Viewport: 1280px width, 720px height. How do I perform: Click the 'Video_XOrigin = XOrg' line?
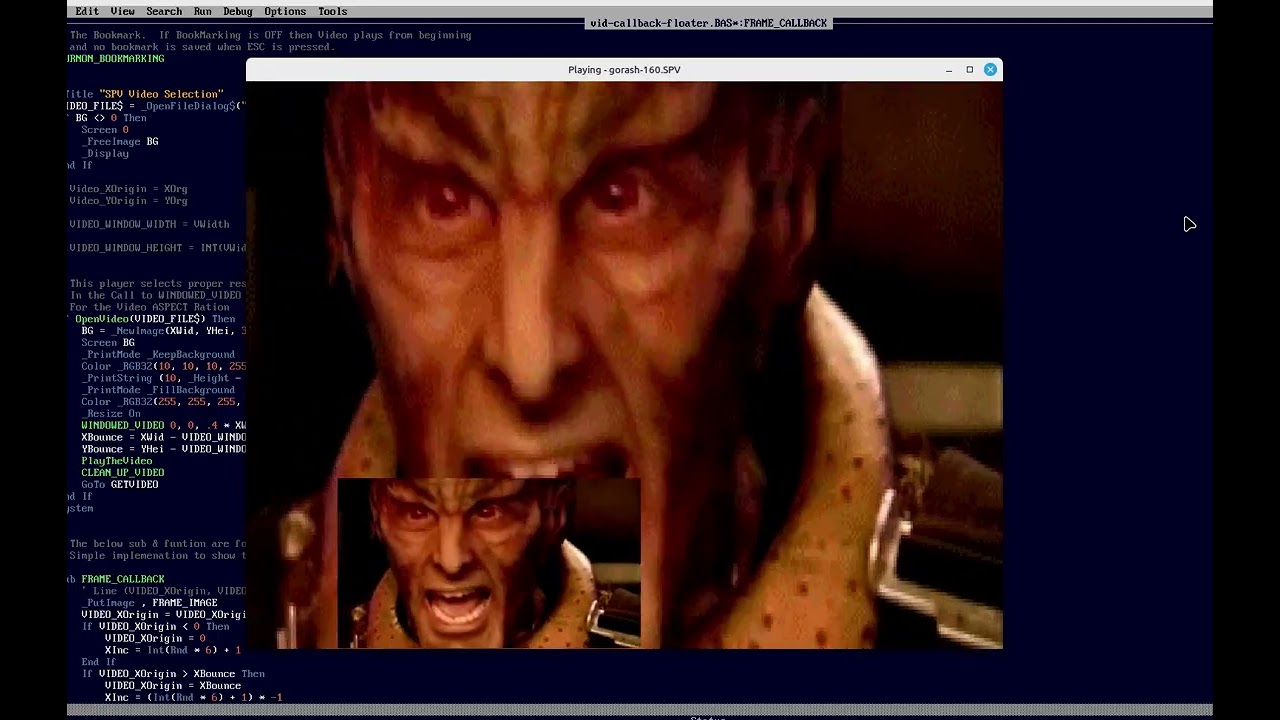(128, 189)
